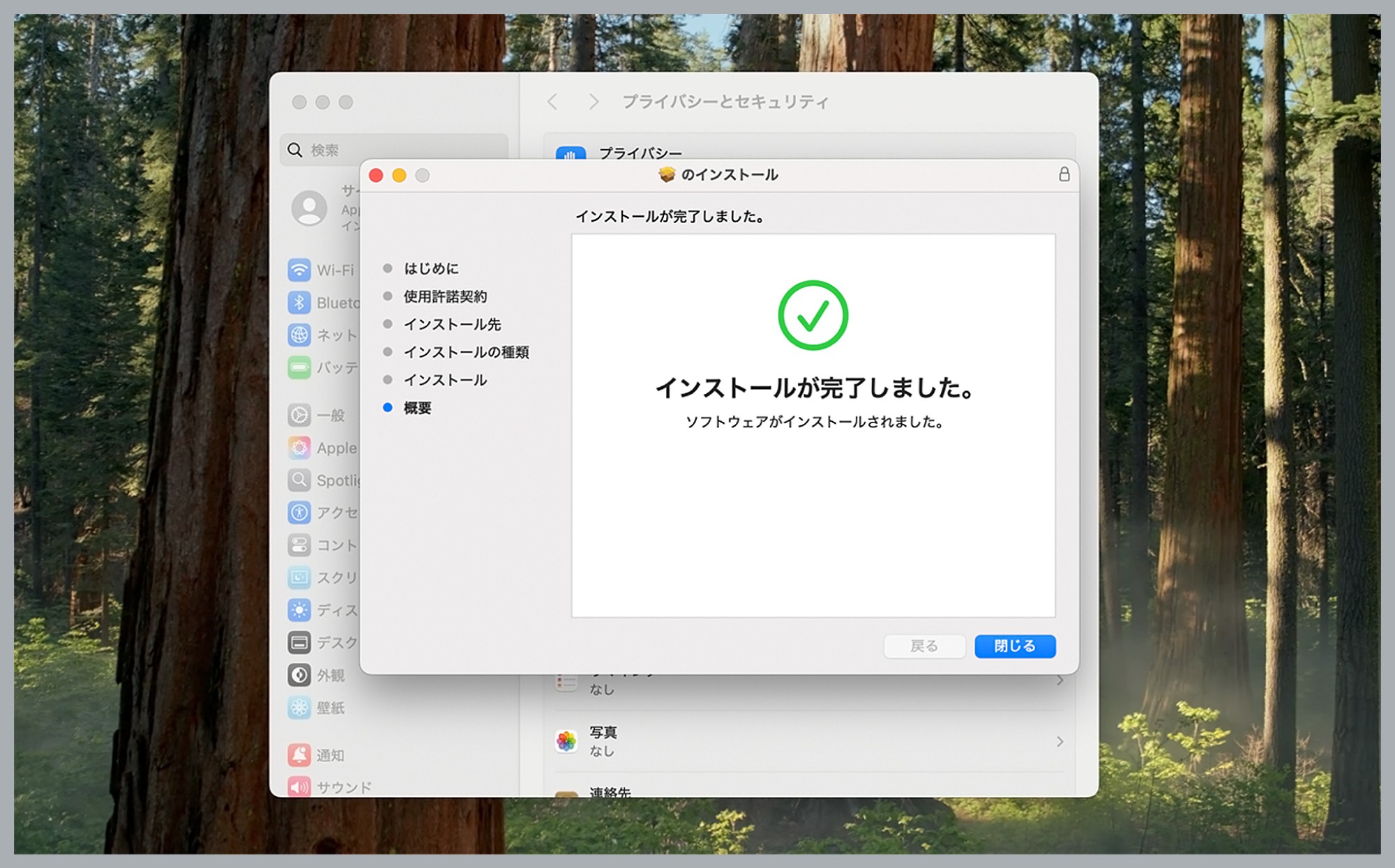Select the はじめに step in the installer
The image size is (1395, 868).
(433, 268)
